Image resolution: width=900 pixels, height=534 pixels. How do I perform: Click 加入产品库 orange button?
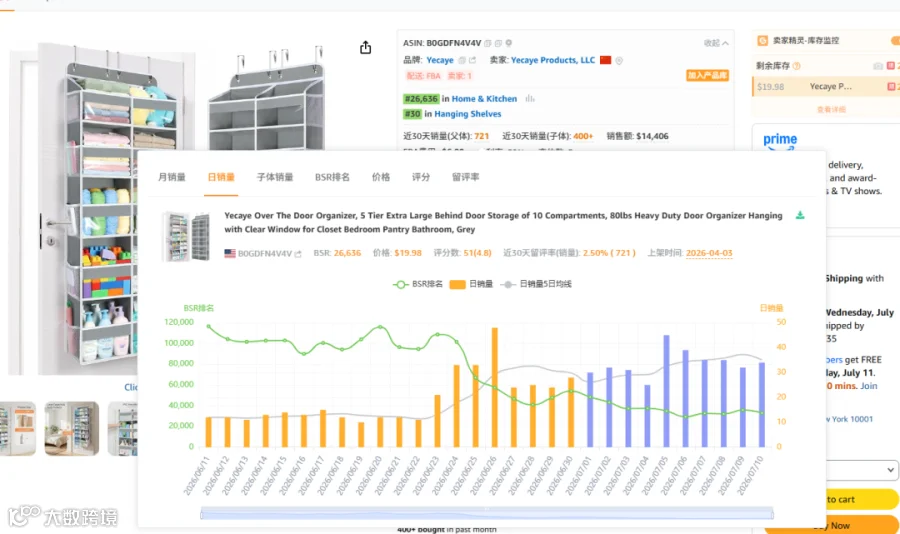coord(707,76)
